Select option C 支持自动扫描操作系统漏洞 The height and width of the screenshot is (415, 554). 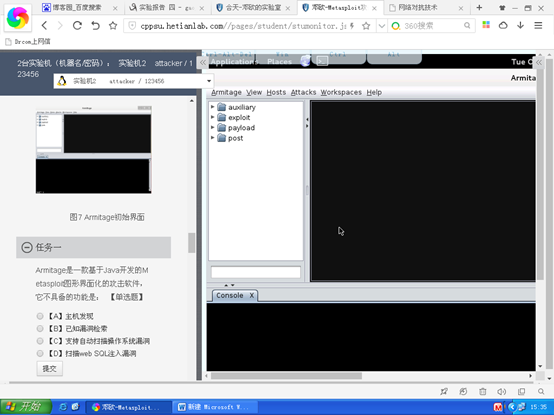pos(40,341)
